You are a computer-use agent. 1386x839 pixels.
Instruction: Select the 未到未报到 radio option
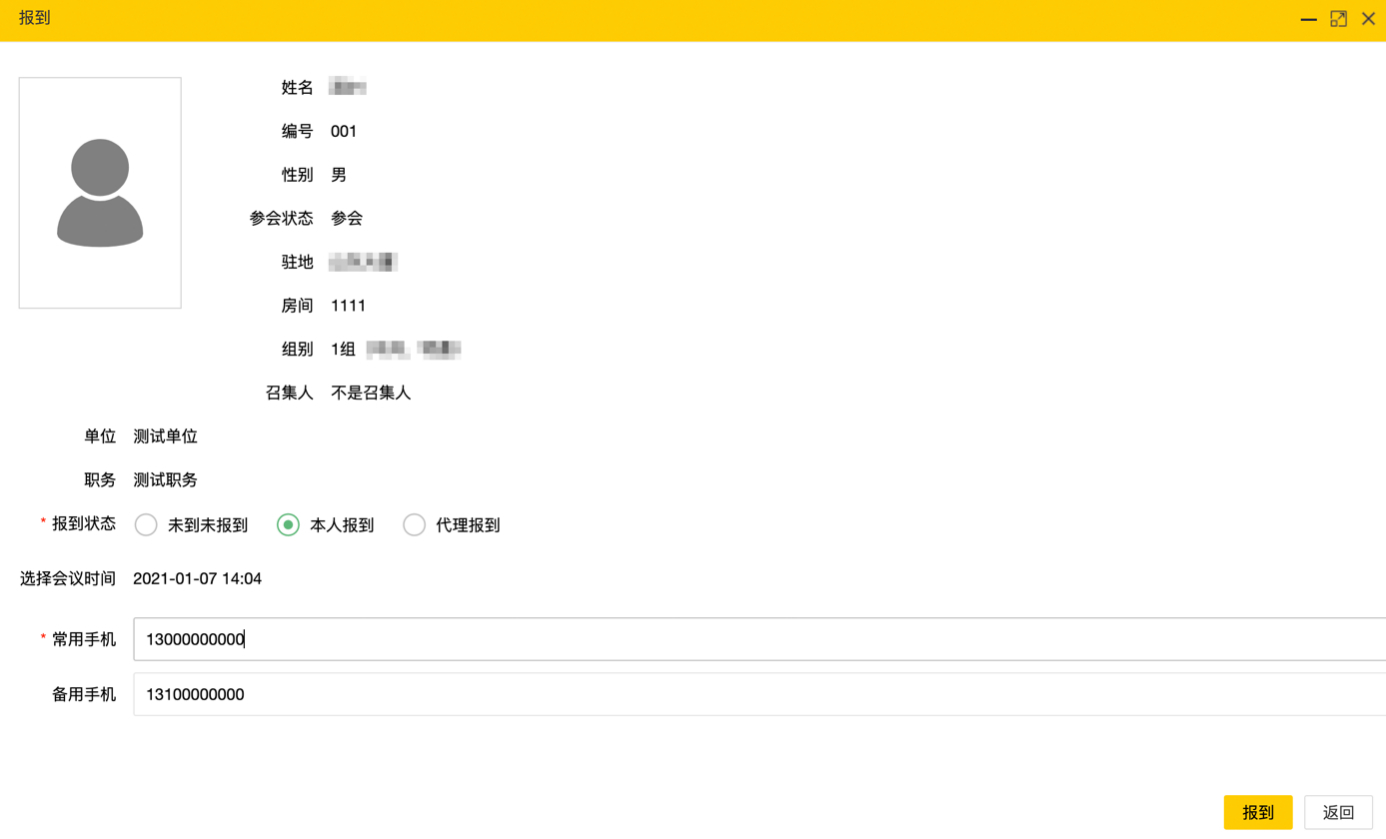[147, 525]
